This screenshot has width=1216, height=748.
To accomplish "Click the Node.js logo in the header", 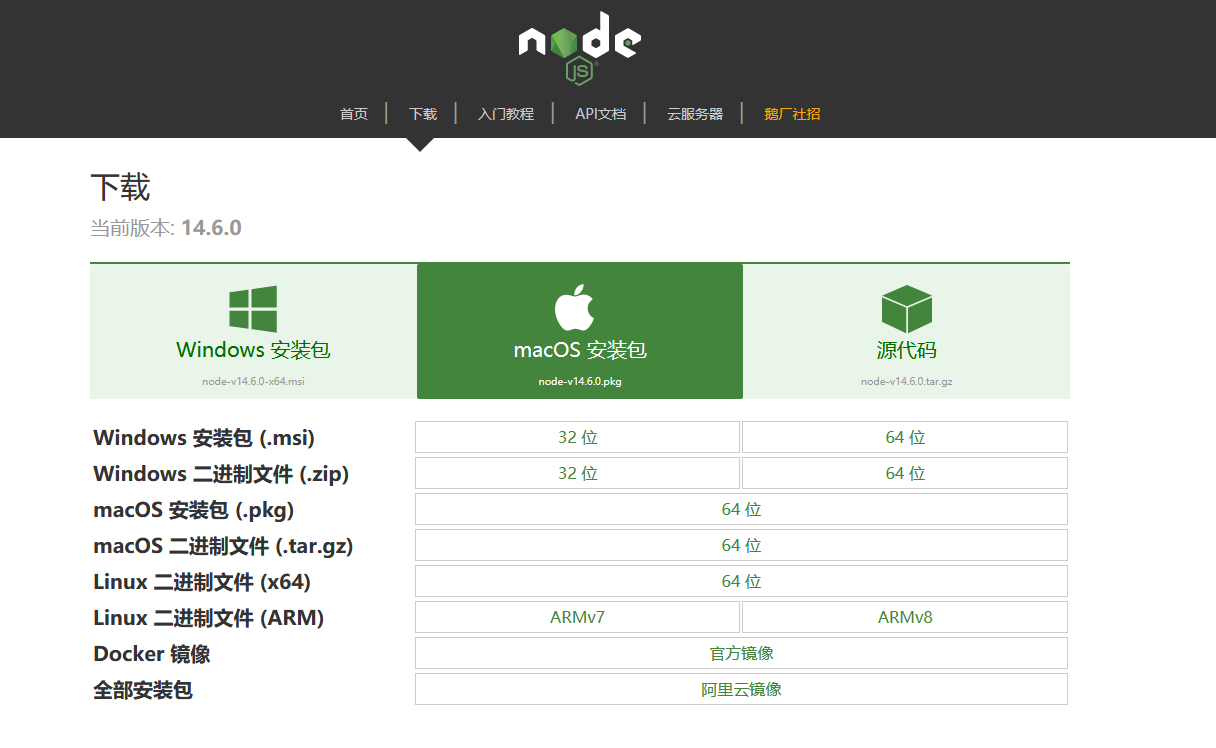I will (580, 47).
